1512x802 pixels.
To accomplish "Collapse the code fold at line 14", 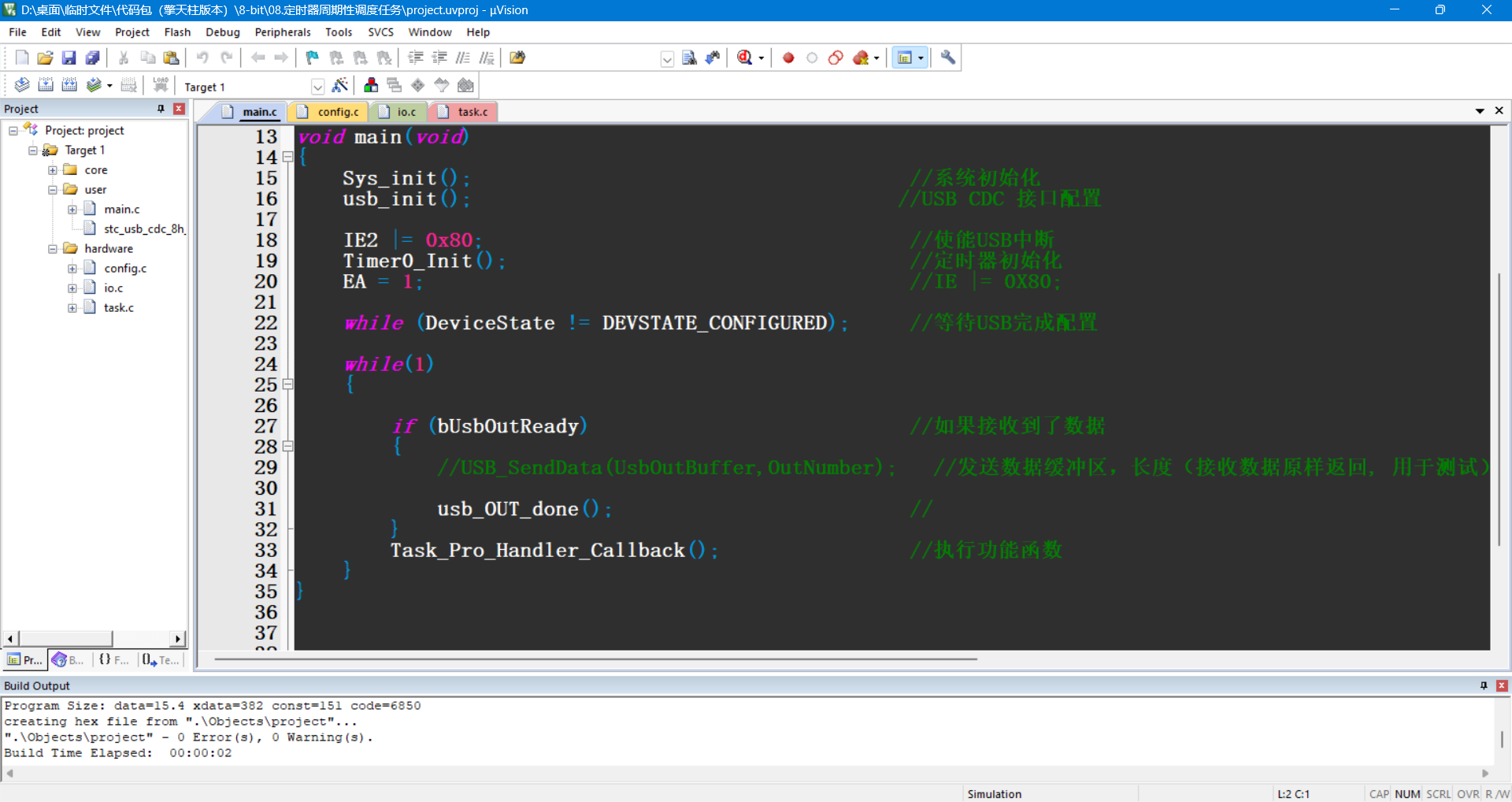I will pyautogui.click(x=288, y=158).
